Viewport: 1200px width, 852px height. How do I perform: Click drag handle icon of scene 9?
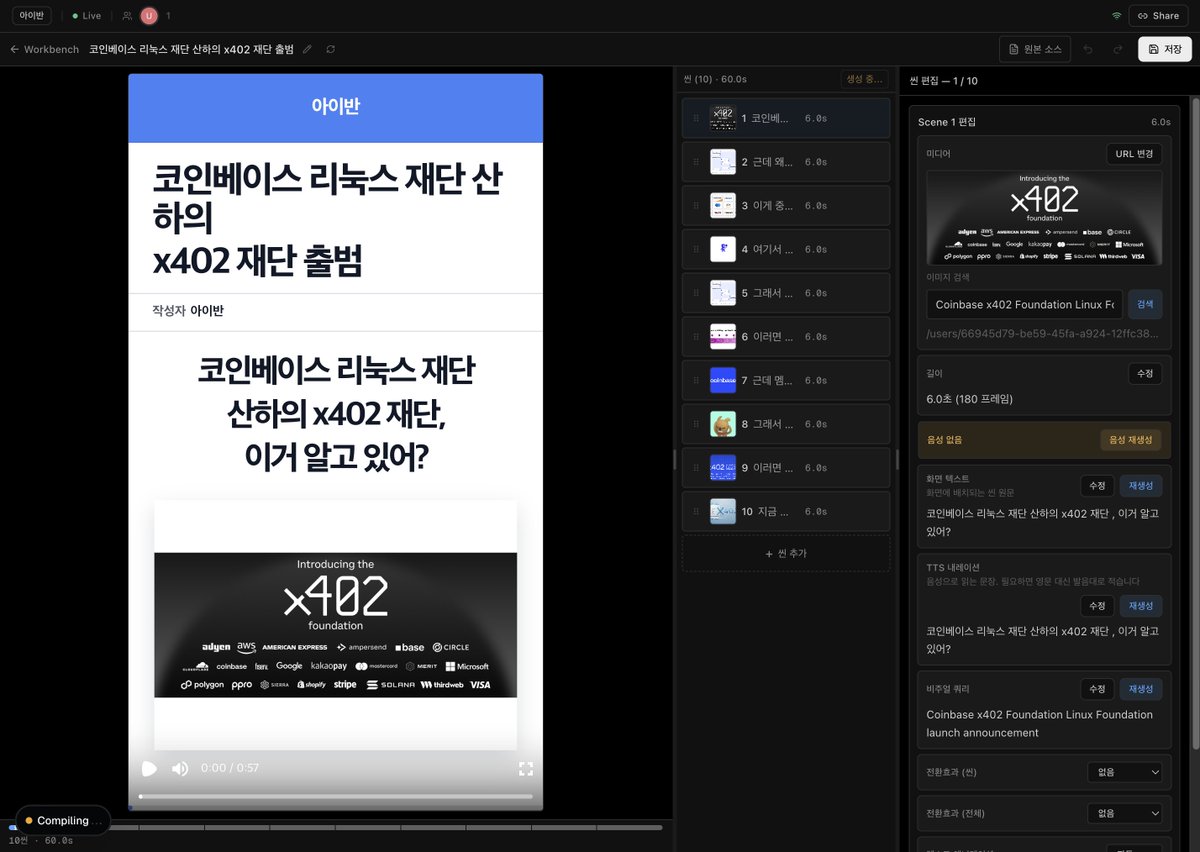click(696, 468)
